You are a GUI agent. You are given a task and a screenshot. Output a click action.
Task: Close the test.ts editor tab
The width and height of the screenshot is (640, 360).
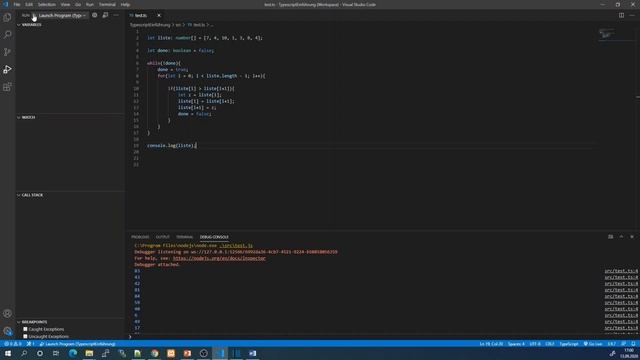159,16
